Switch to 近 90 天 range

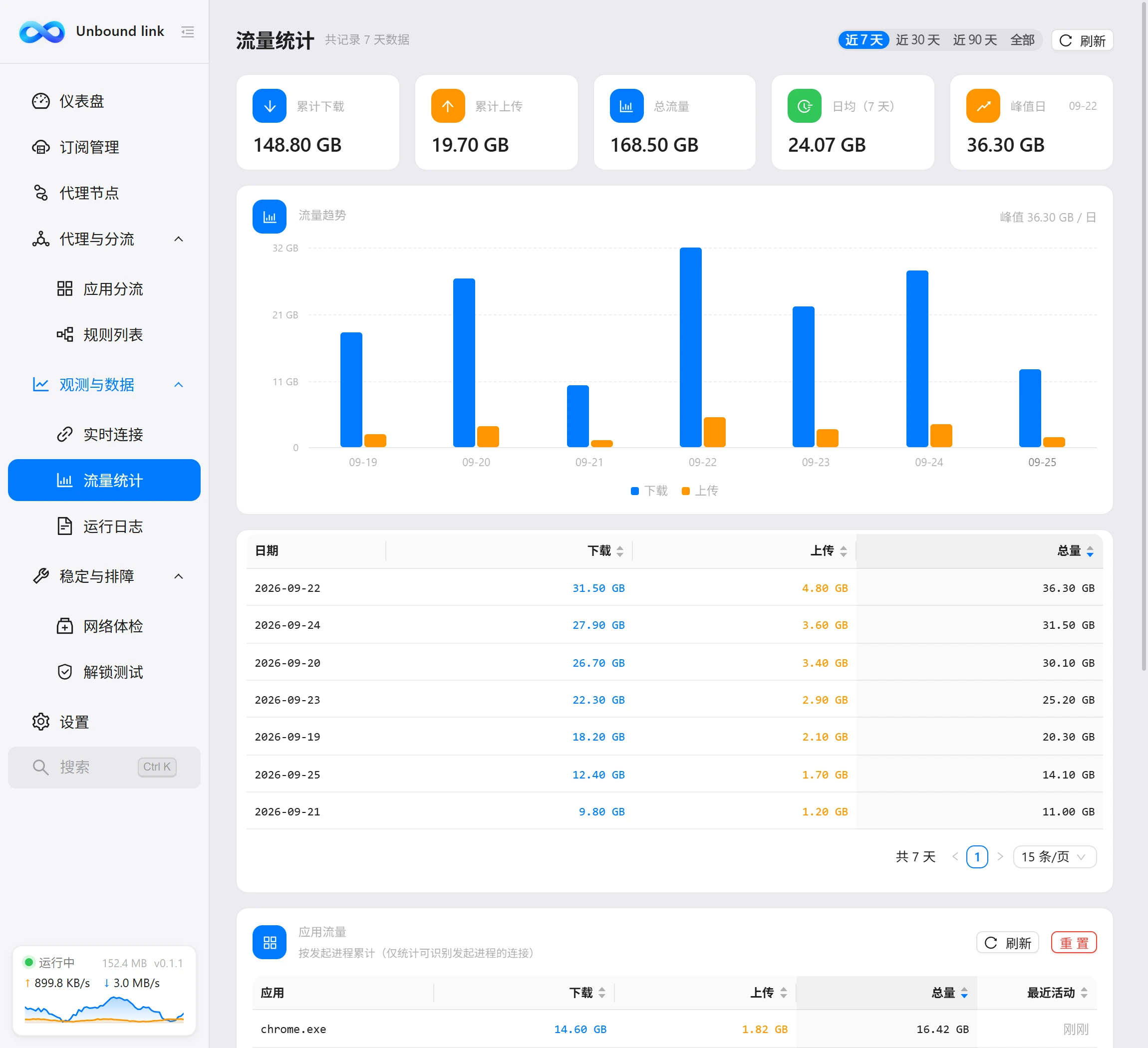click(975, 40)
